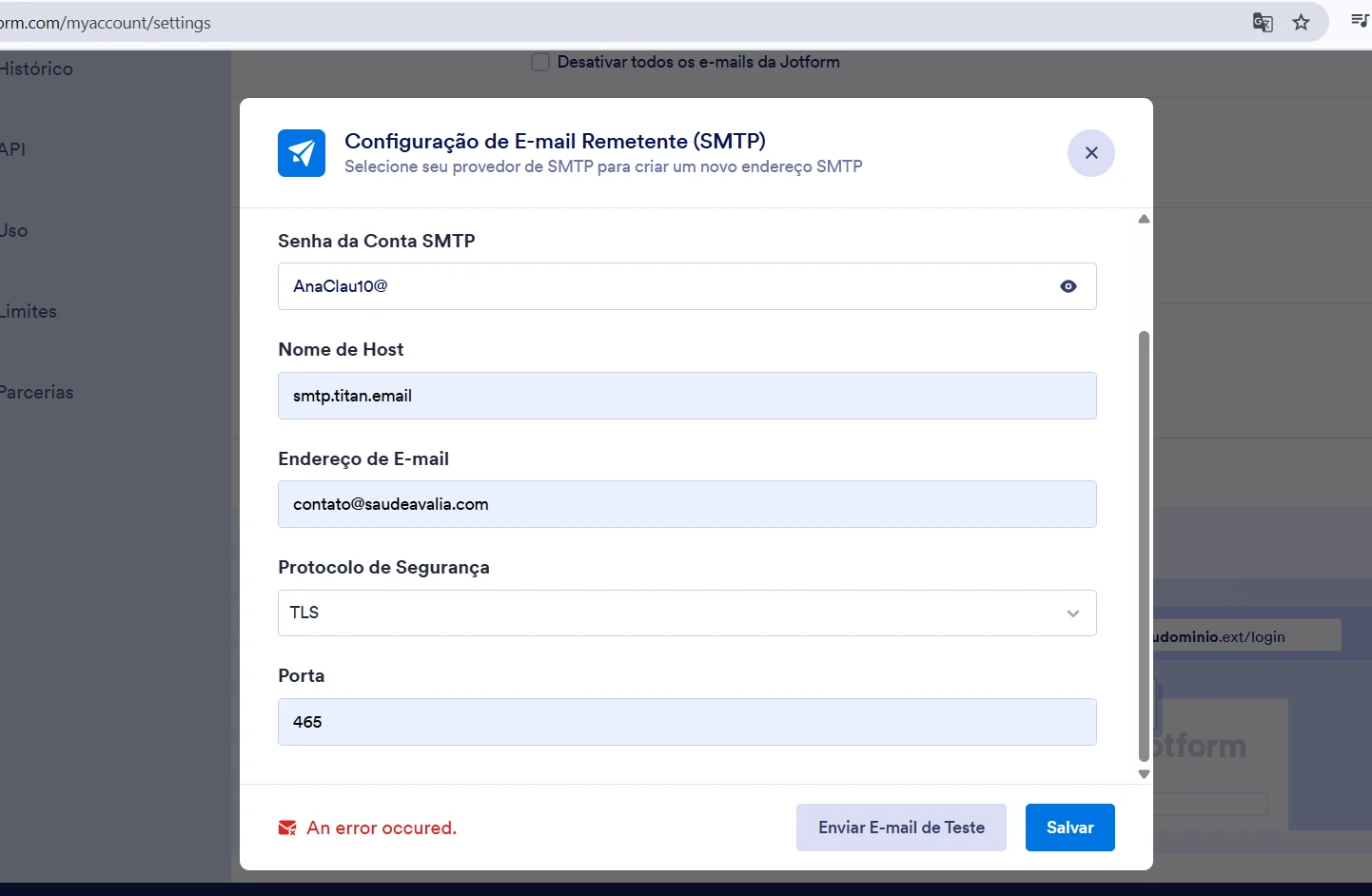Image resolution: width=1372 pixels, height=896 pixels.
Task: Click the Nome de Host field
Action: 687,396
